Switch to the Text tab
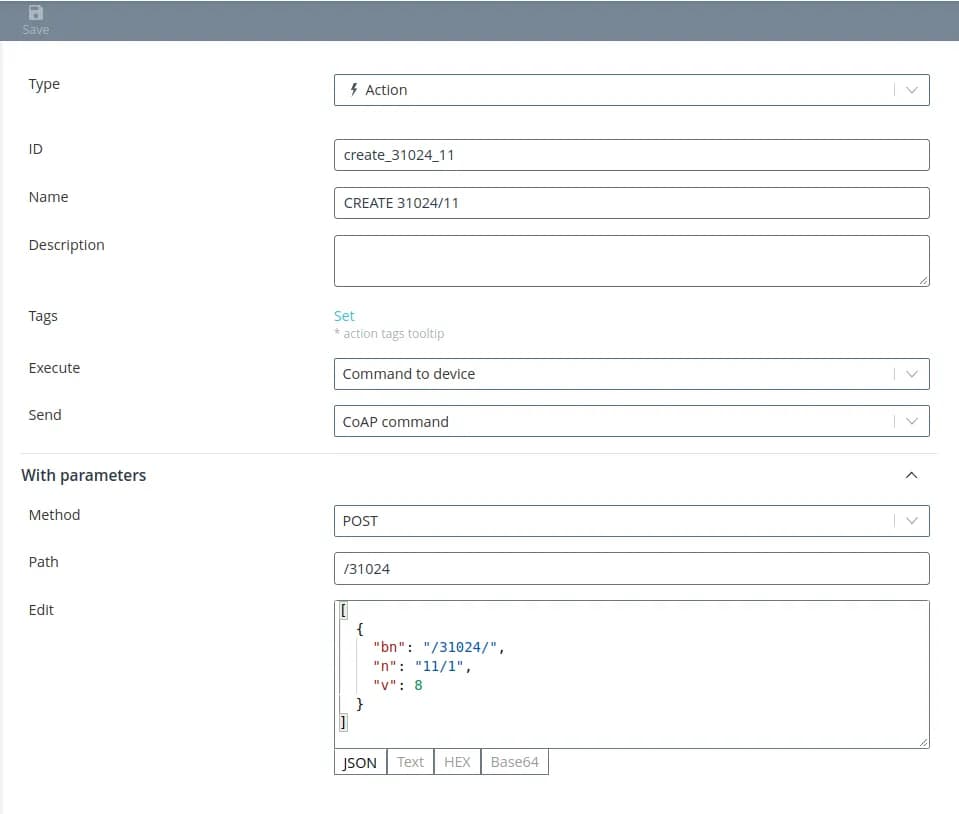This screenshot has width=959, height=814. (x=410, y=762)
